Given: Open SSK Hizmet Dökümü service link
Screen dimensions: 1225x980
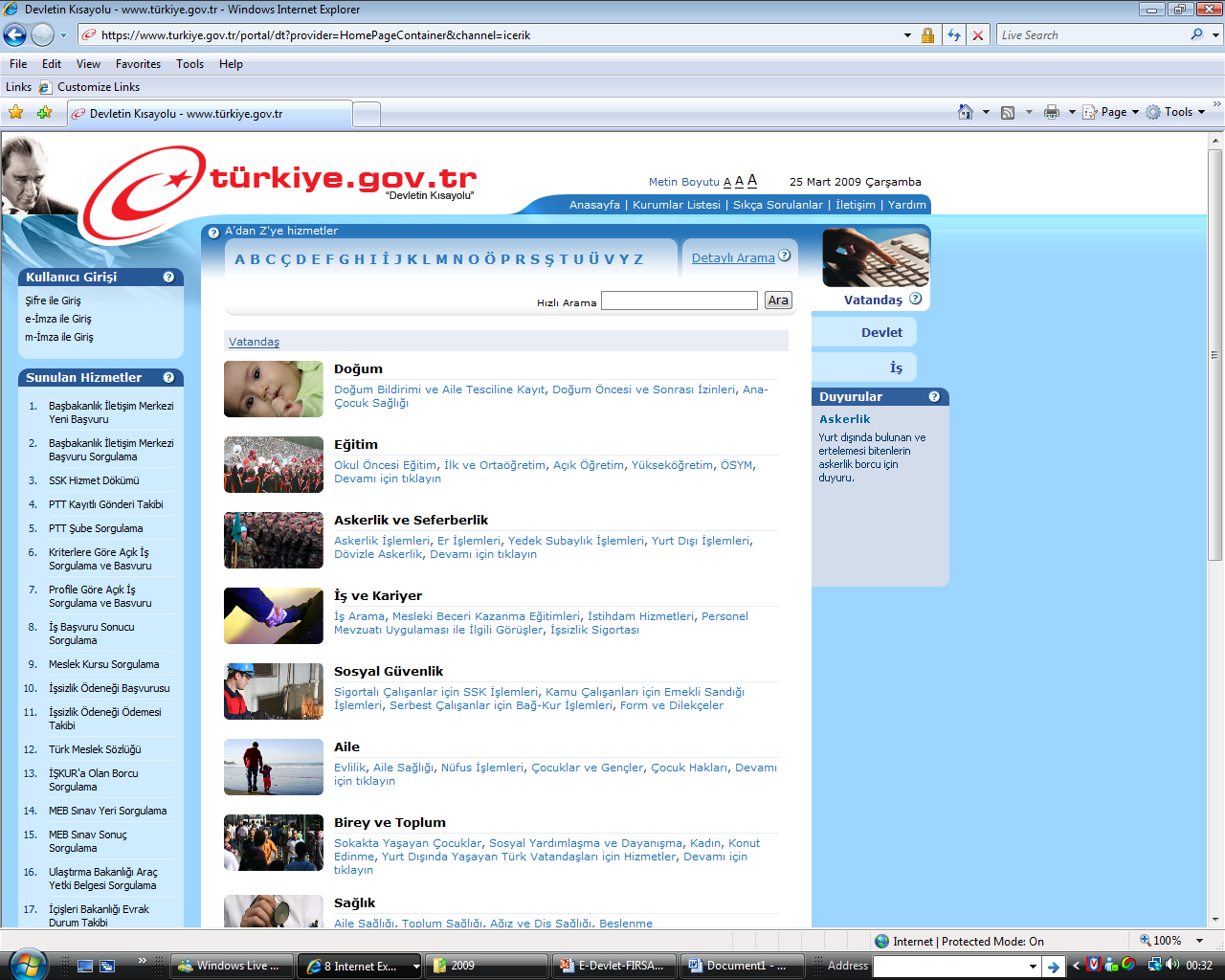Looking at the screenshot, I should [x=94, y=480].
